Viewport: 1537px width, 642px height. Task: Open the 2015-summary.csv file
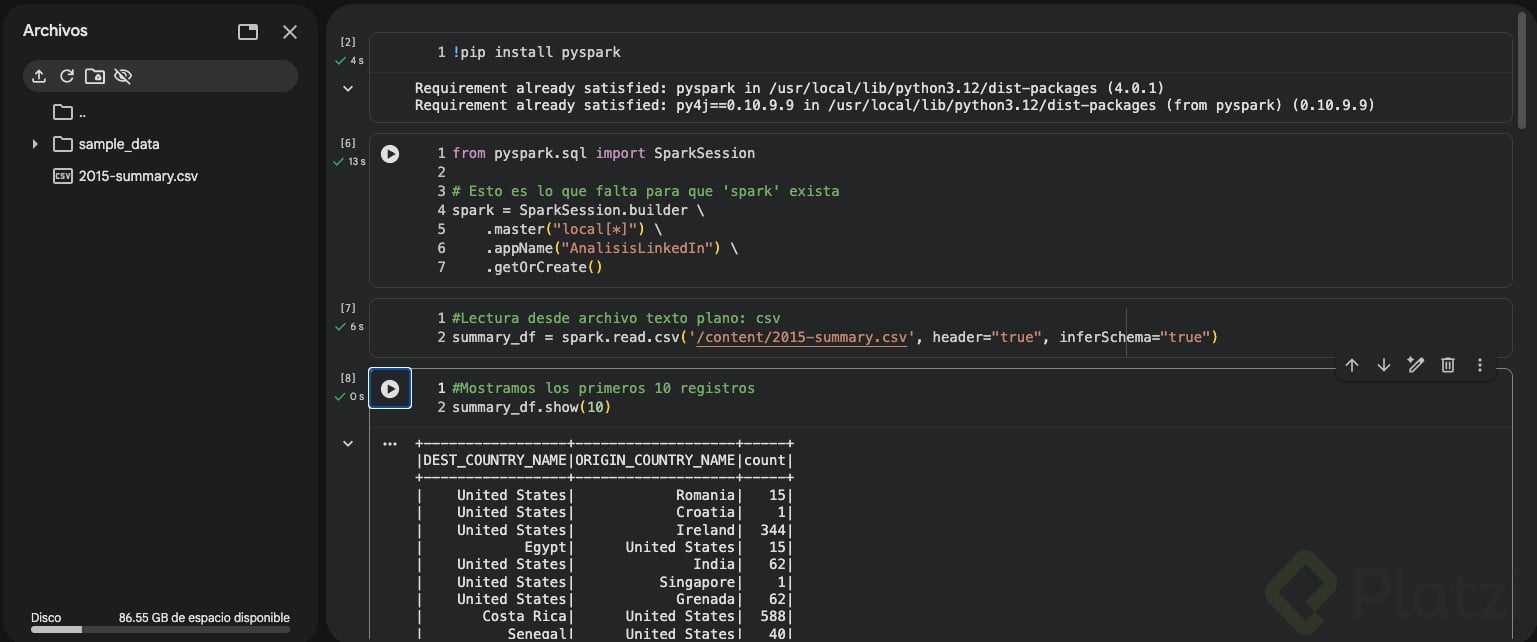click(138, 176)
